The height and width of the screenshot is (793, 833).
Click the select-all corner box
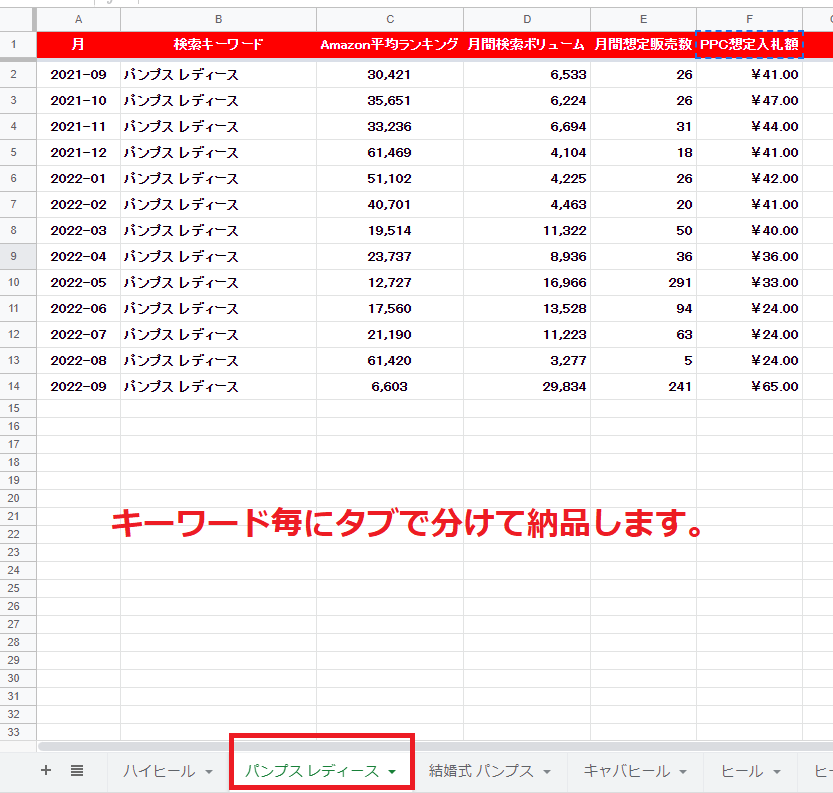16,20
